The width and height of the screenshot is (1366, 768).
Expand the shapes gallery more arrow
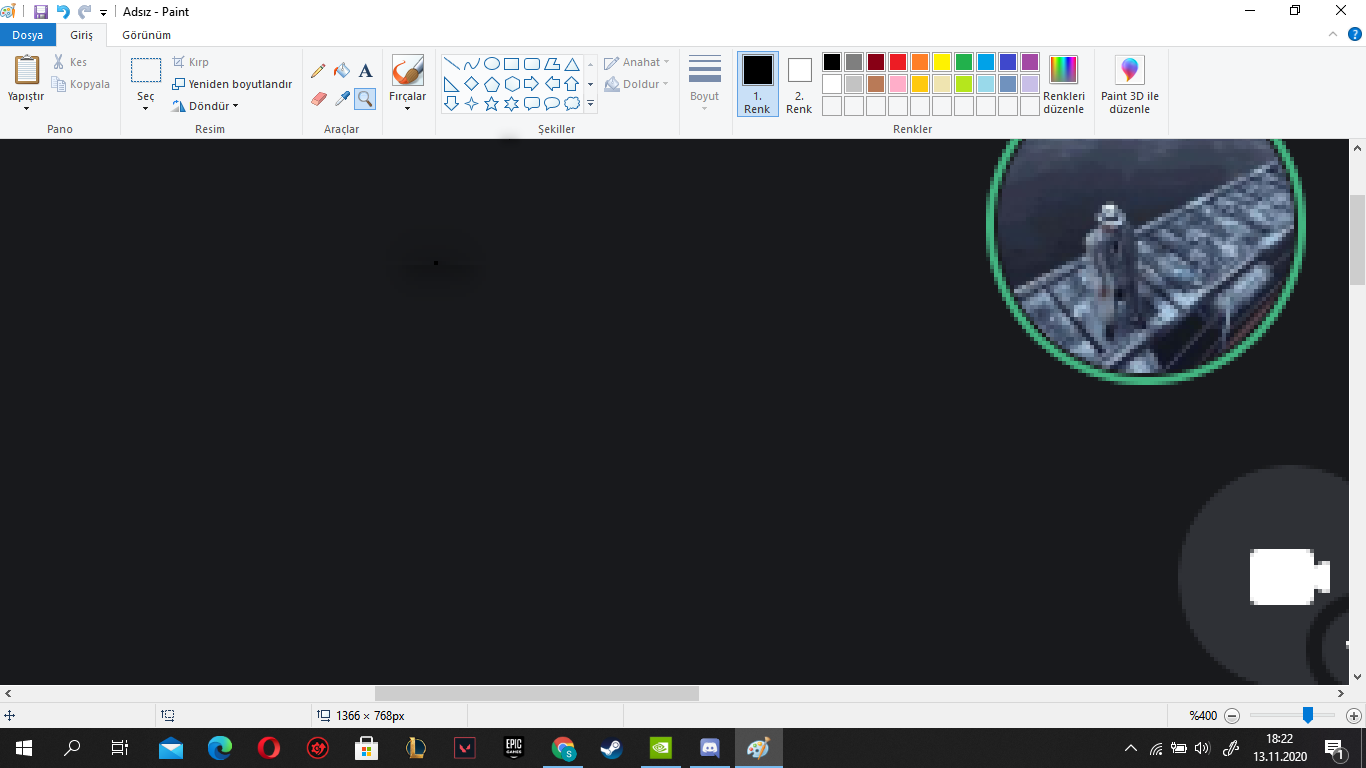pyautogui.click(x=591, y=104)
